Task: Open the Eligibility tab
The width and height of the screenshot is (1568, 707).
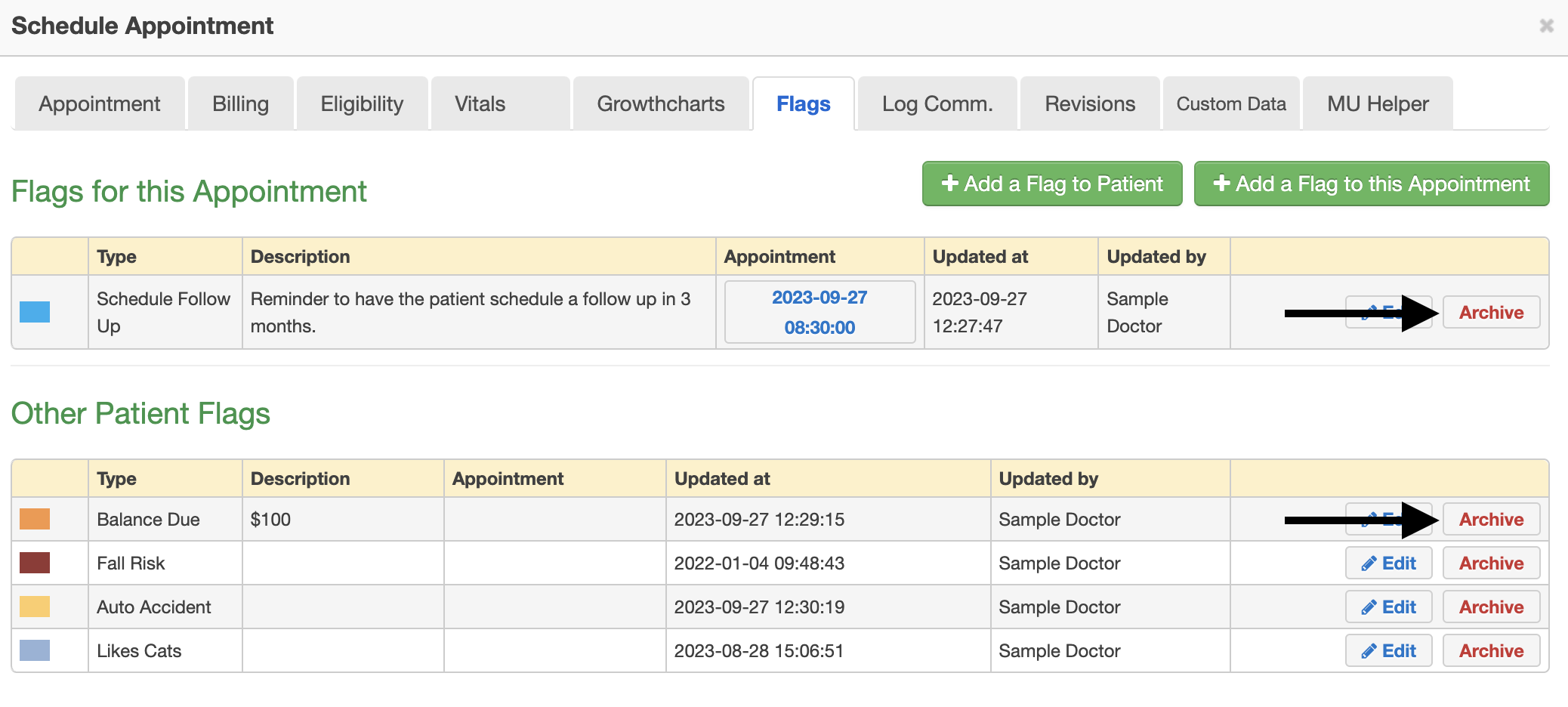Action: coord(362,103)
